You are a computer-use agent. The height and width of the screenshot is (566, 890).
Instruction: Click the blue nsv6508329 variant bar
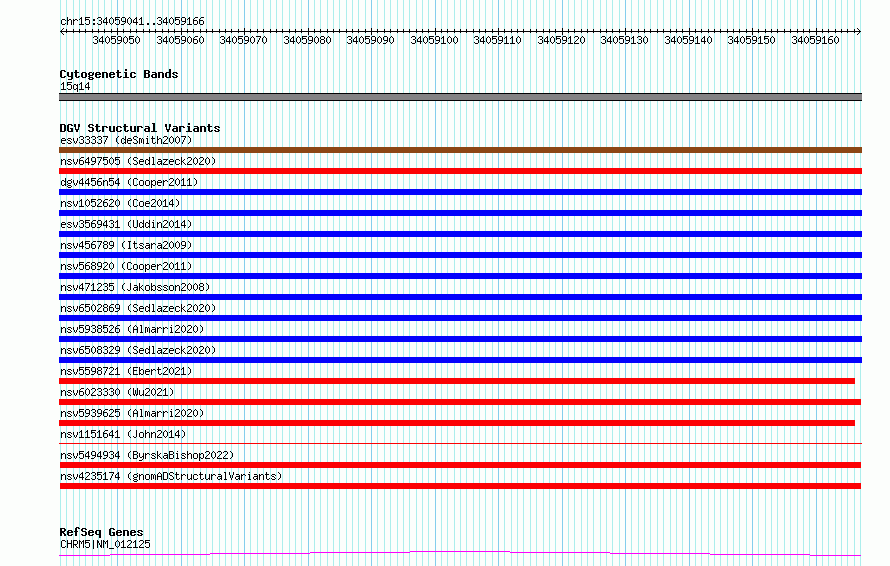(x=460, y=360)
